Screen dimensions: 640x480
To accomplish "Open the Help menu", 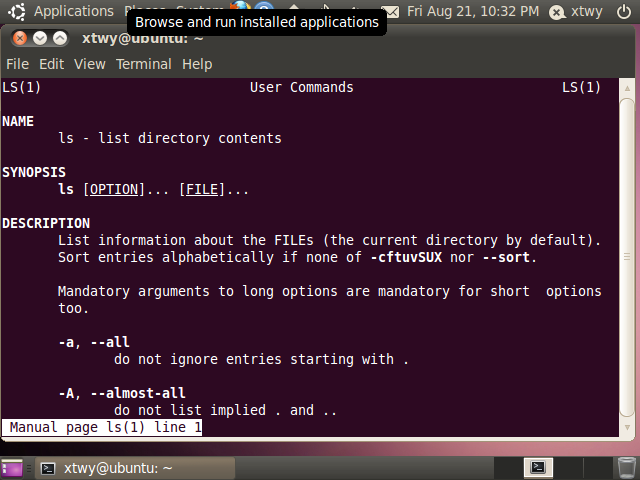I will coord(197,64).
